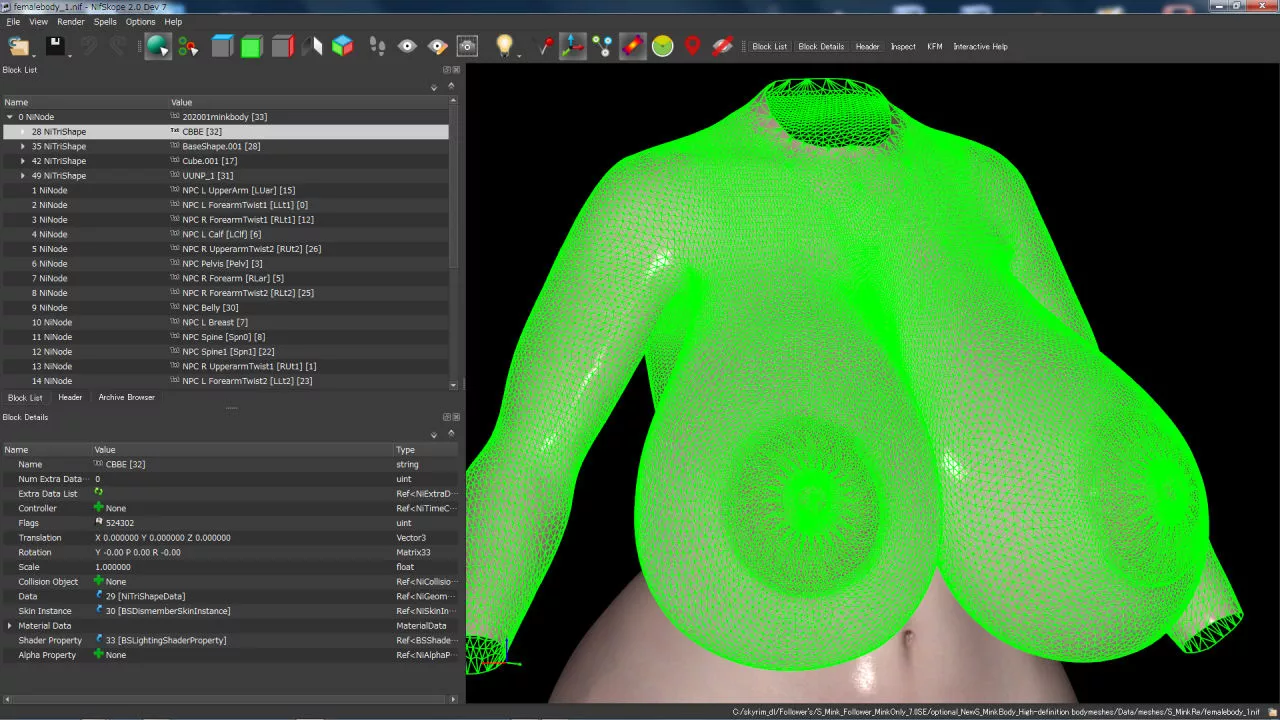Select the multicolor cube user view
The width and height of the screenshot is (1280, 720).
tap(343, 46)
